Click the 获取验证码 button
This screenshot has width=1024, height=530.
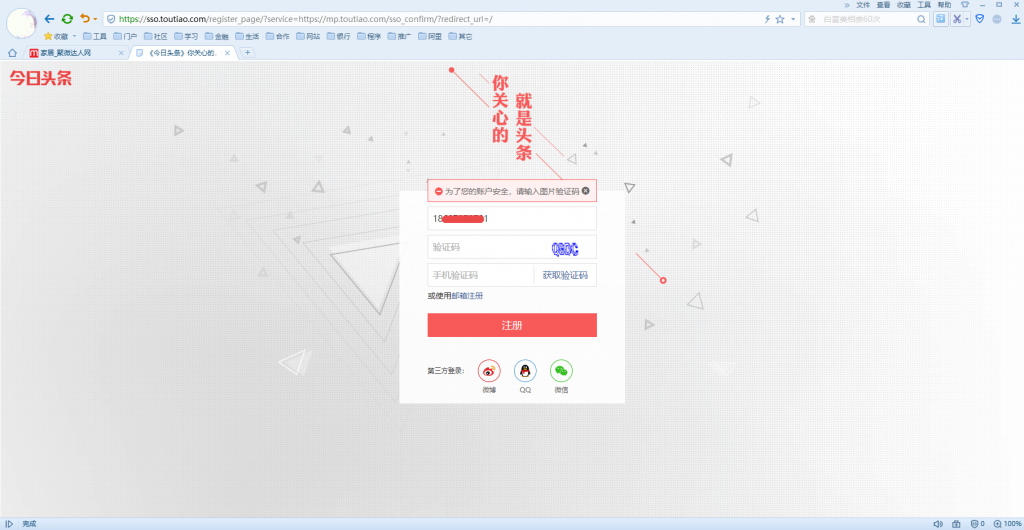(565, 275)
